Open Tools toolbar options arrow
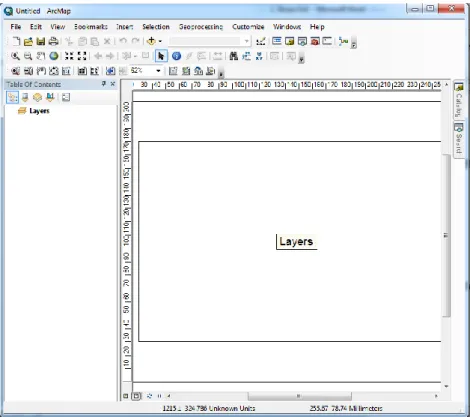The image size is (470, 417). (301, 59)
